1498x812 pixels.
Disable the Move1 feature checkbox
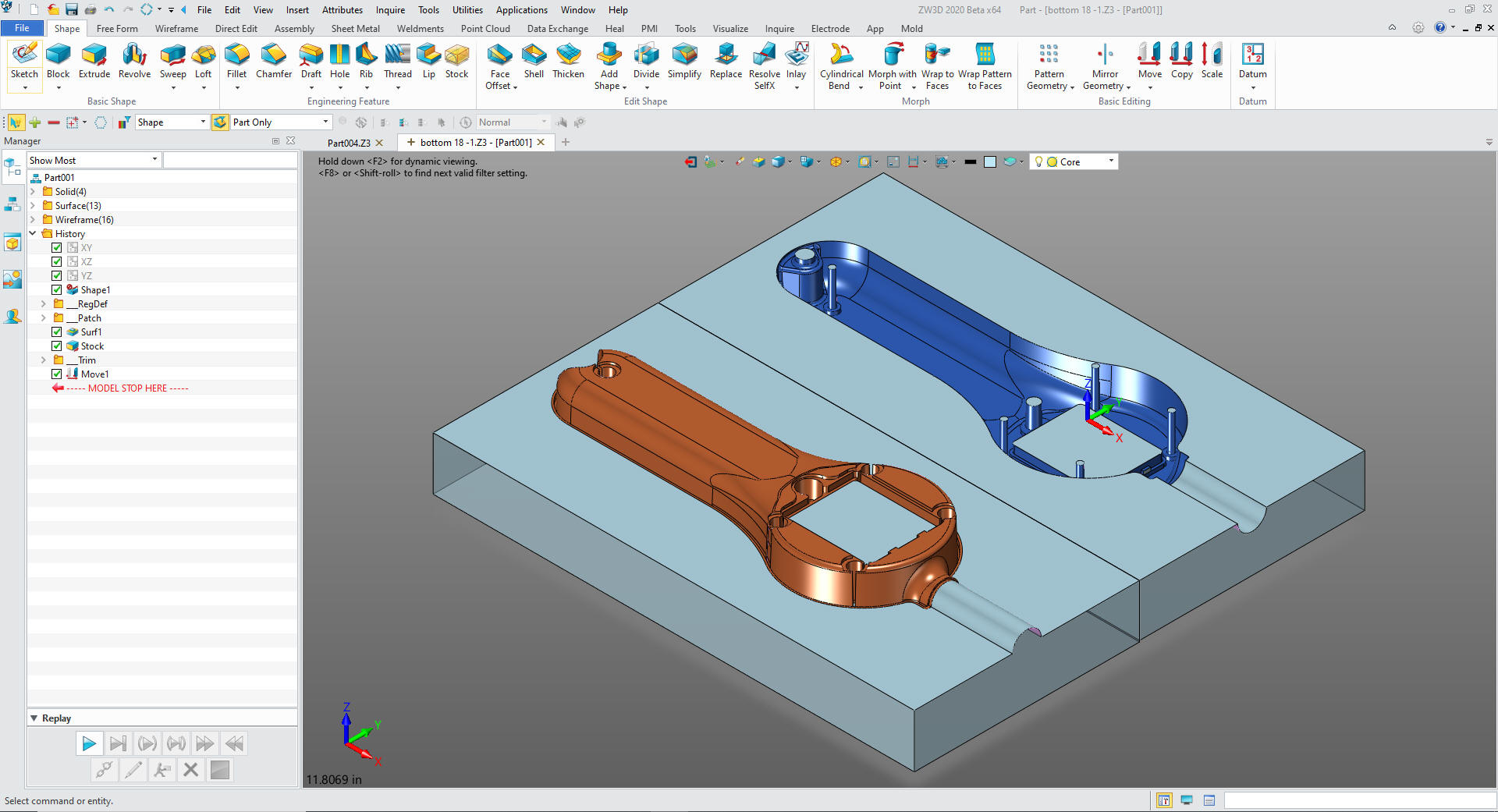pyautogui.click(x=57, y=374)
